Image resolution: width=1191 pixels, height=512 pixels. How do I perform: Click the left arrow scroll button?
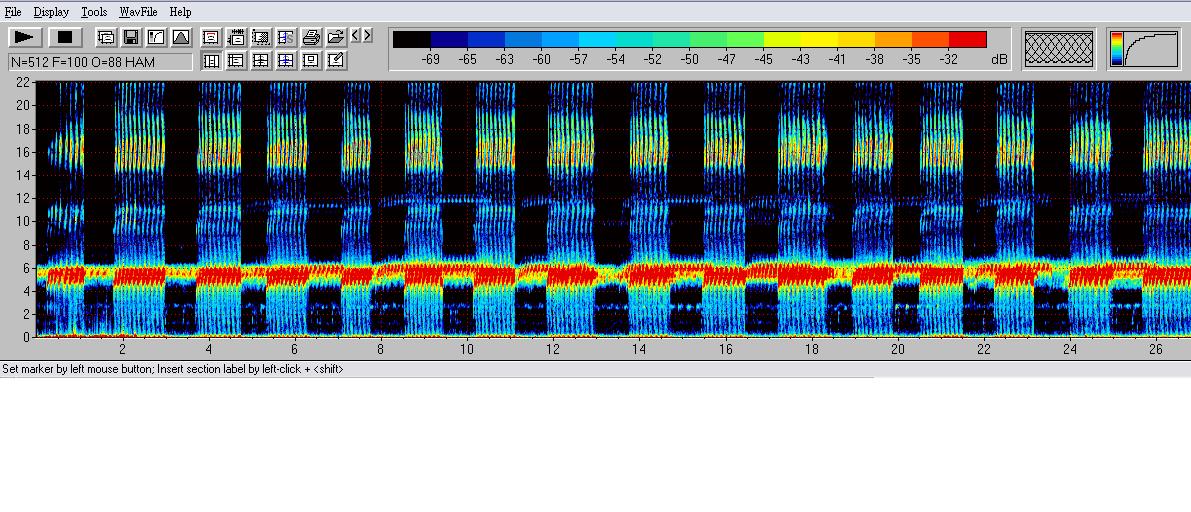(356, 36)
